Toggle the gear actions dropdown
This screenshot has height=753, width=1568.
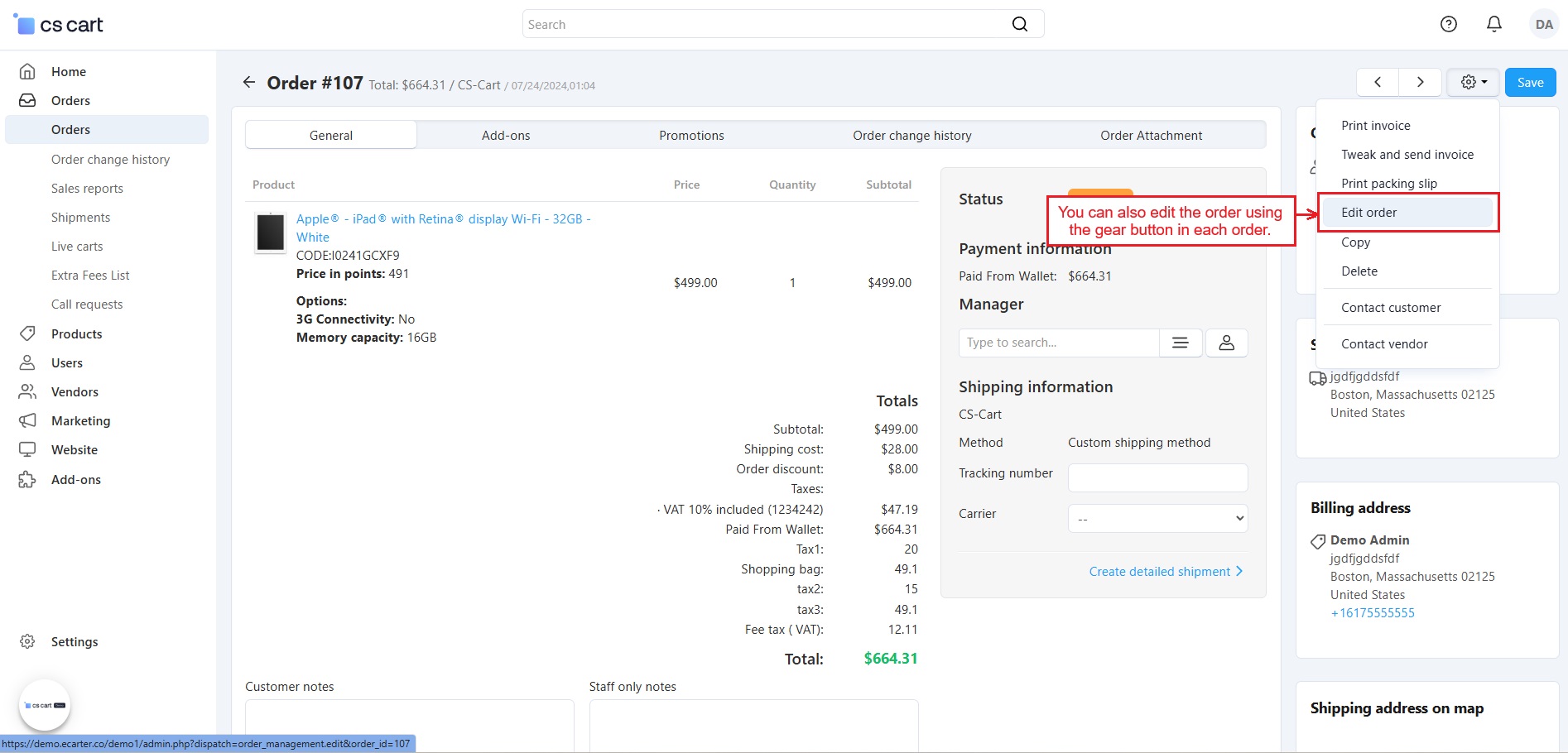click(x=1473, y=83)
